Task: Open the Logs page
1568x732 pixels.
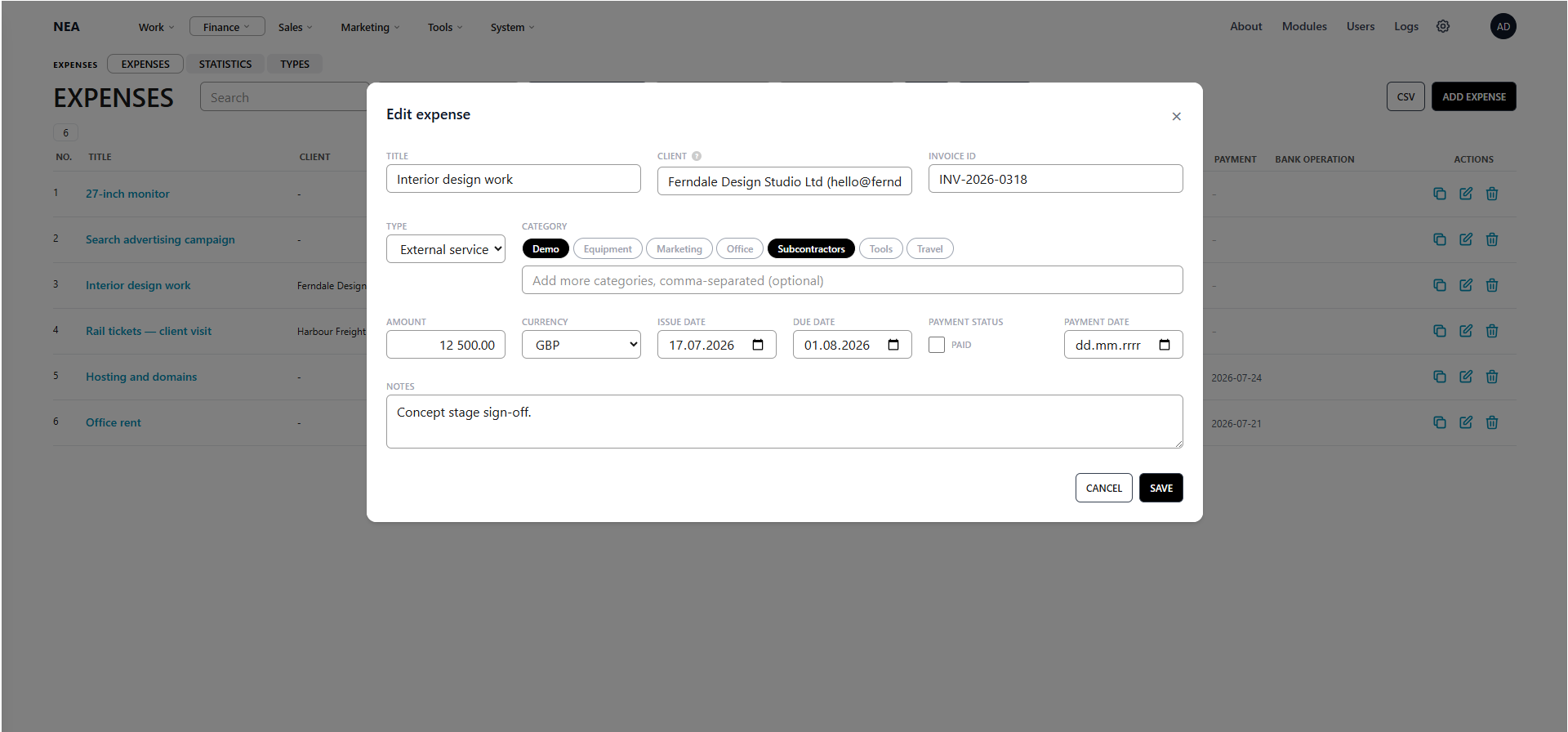Action: [1406, 26]
